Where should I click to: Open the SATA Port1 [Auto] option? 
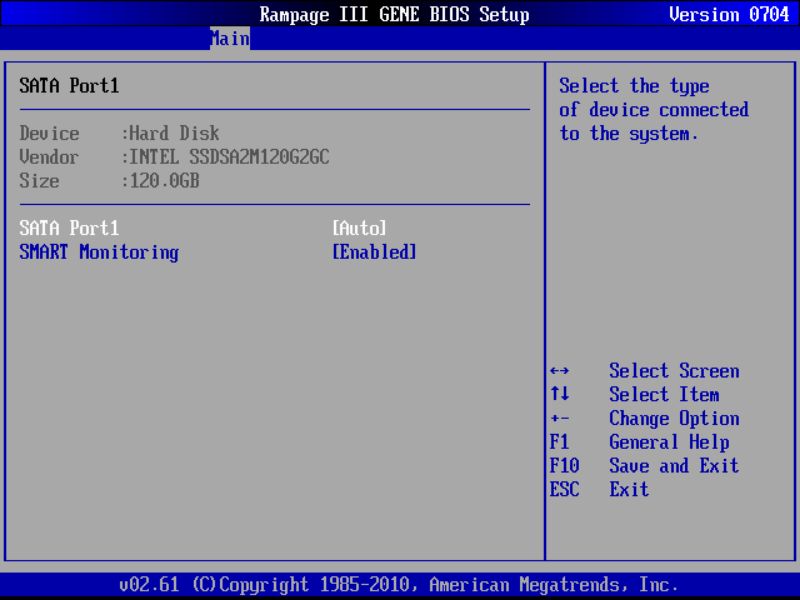tap(359, 228)
